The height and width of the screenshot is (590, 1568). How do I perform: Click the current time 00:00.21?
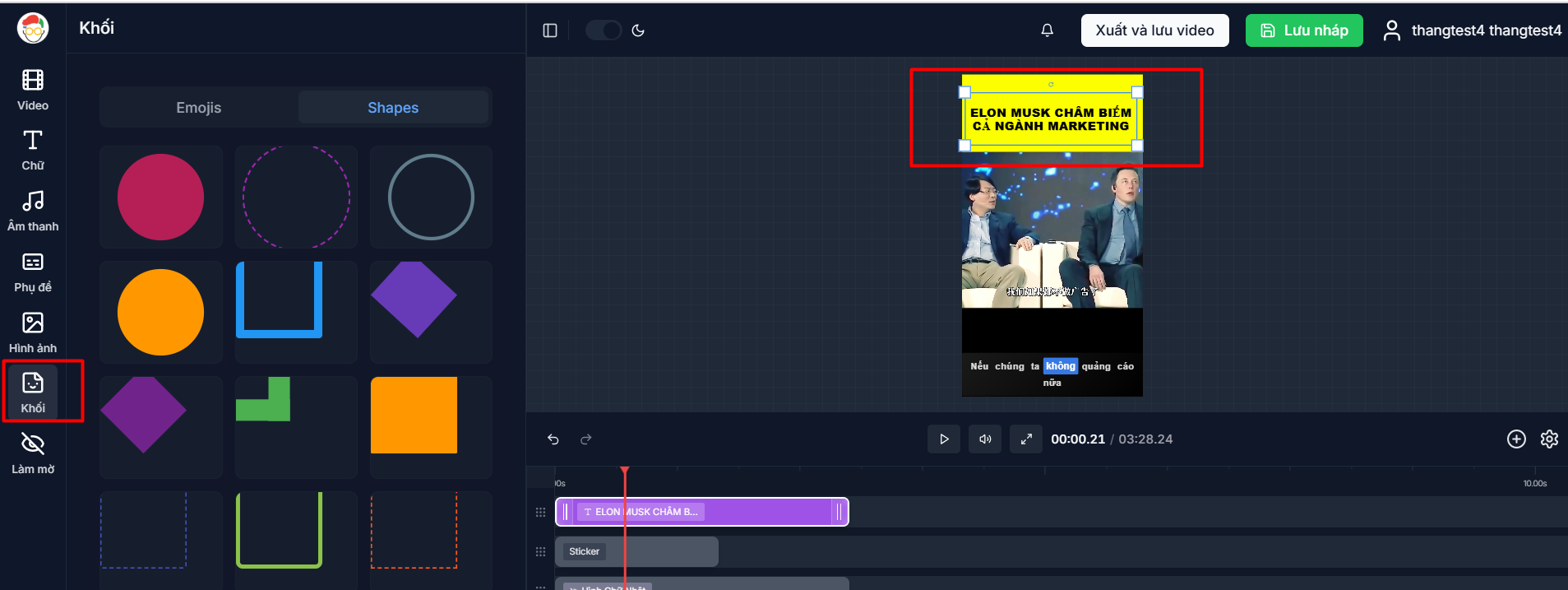click(1078, 439)
